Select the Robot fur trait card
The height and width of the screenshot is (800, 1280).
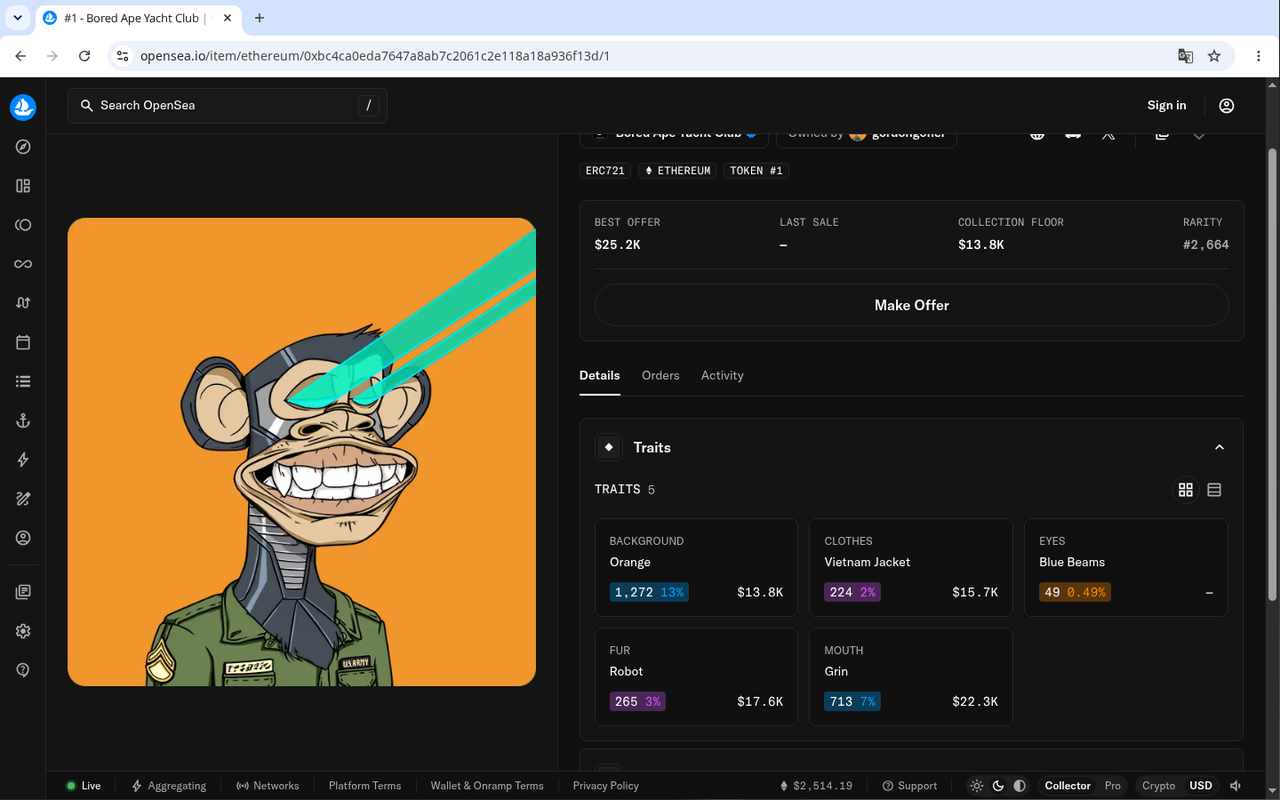pos(696,676)
